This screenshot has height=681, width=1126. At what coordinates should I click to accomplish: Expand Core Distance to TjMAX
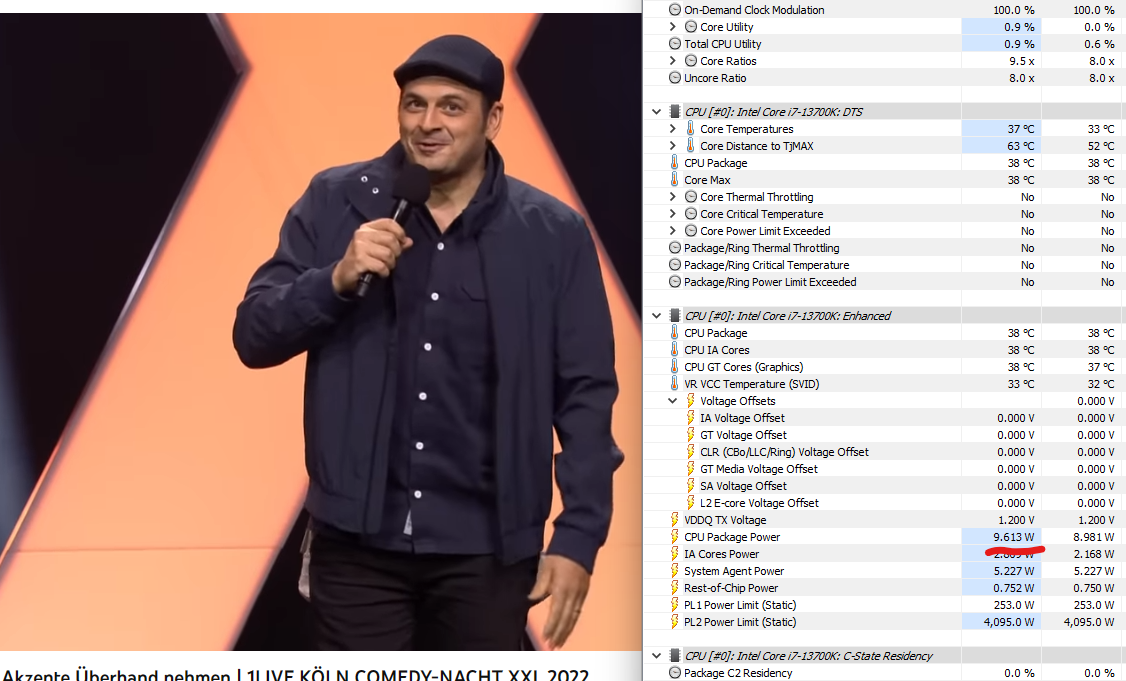pos(673,146)
